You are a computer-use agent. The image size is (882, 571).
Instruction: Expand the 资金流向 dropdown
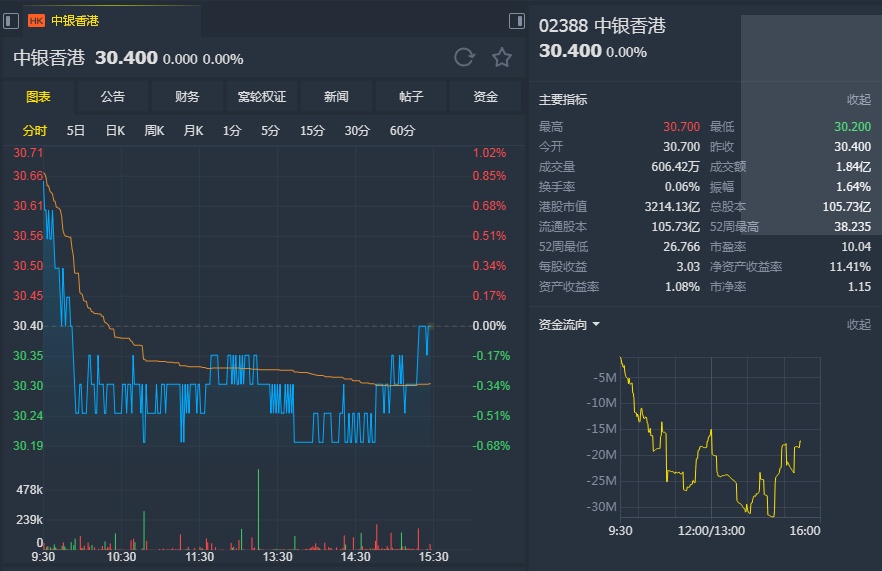click(570, 325)
